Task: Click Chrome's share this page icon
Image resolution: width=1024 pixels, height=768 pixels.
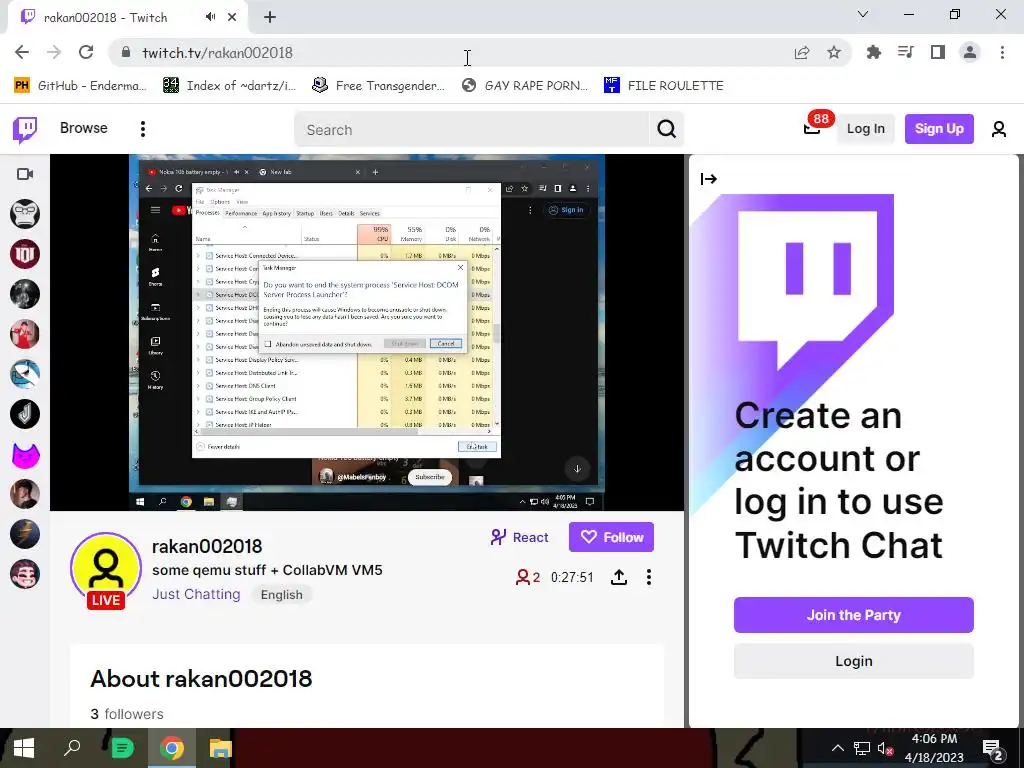Action: tap(801, 53)
